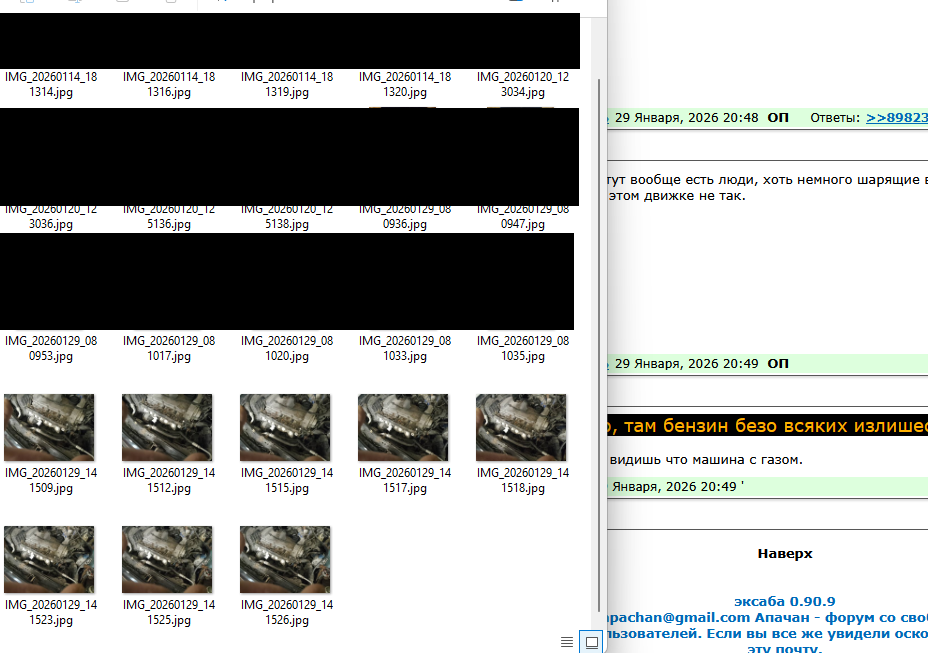Open the эксаба 0.90.9 link
Image resolution: width=928 pixels, height=653 pixels.
coord(784,601)
